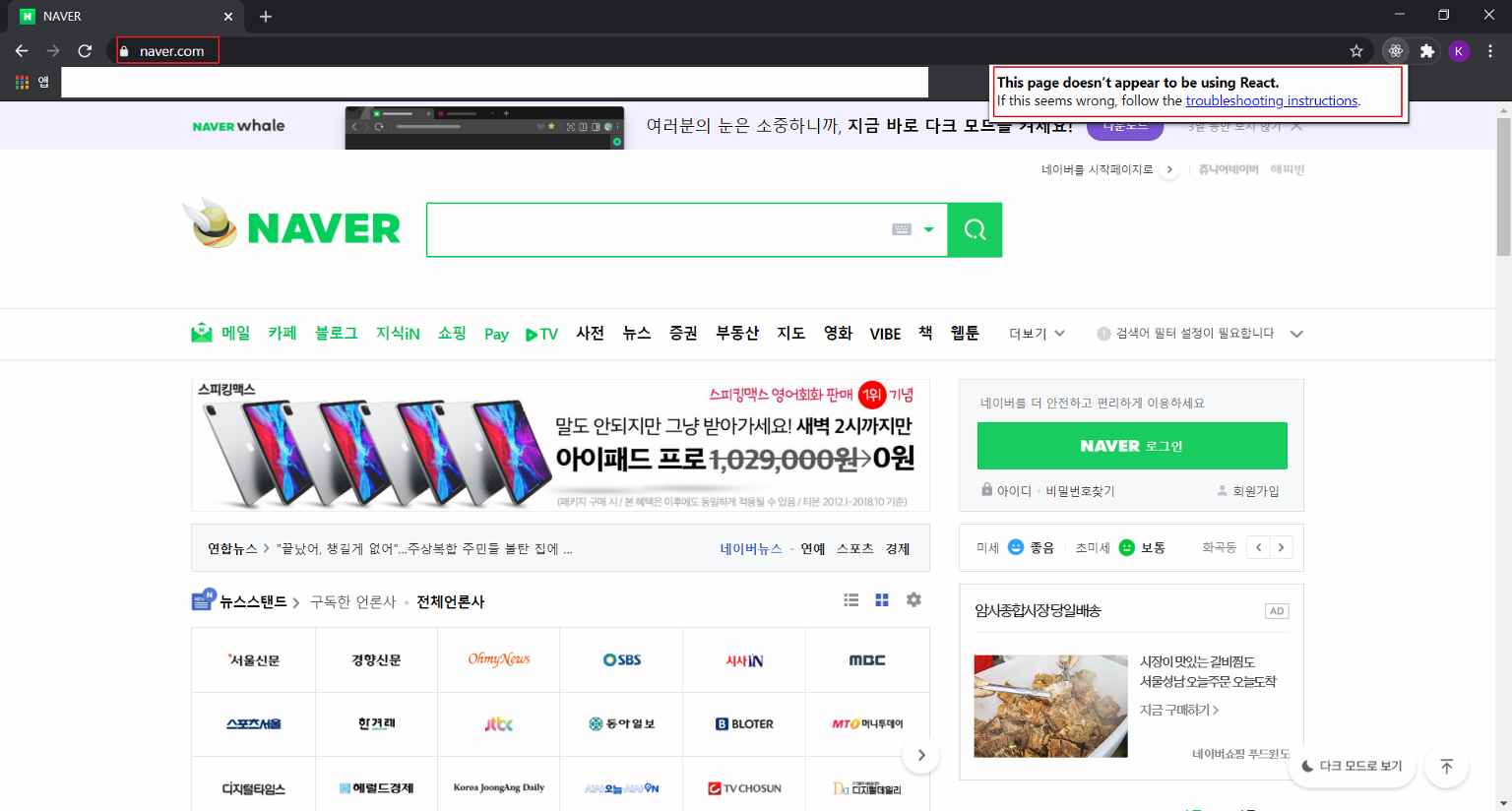Image resolution: width=1512 pixels, height=811 pixels.
Task: Open NewsStand settings gear
Action: (x=913, y=599)
